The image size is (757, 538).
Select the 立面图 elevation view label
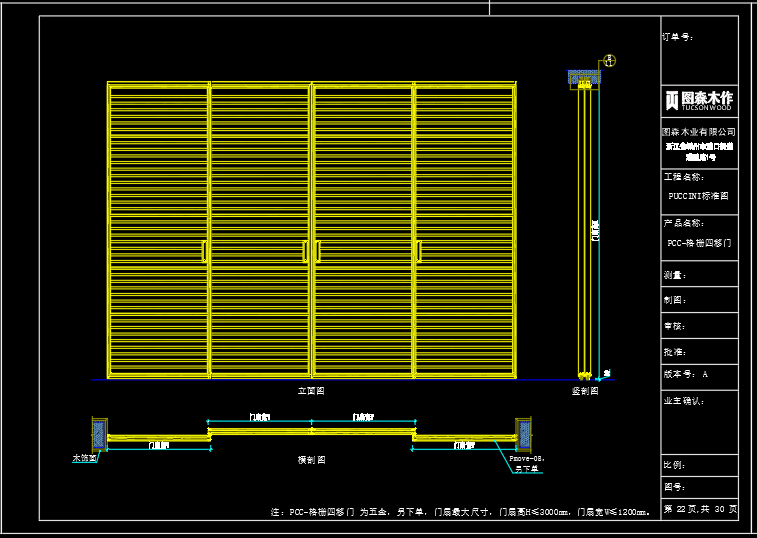pyautogui.click(x=311, y=391)
